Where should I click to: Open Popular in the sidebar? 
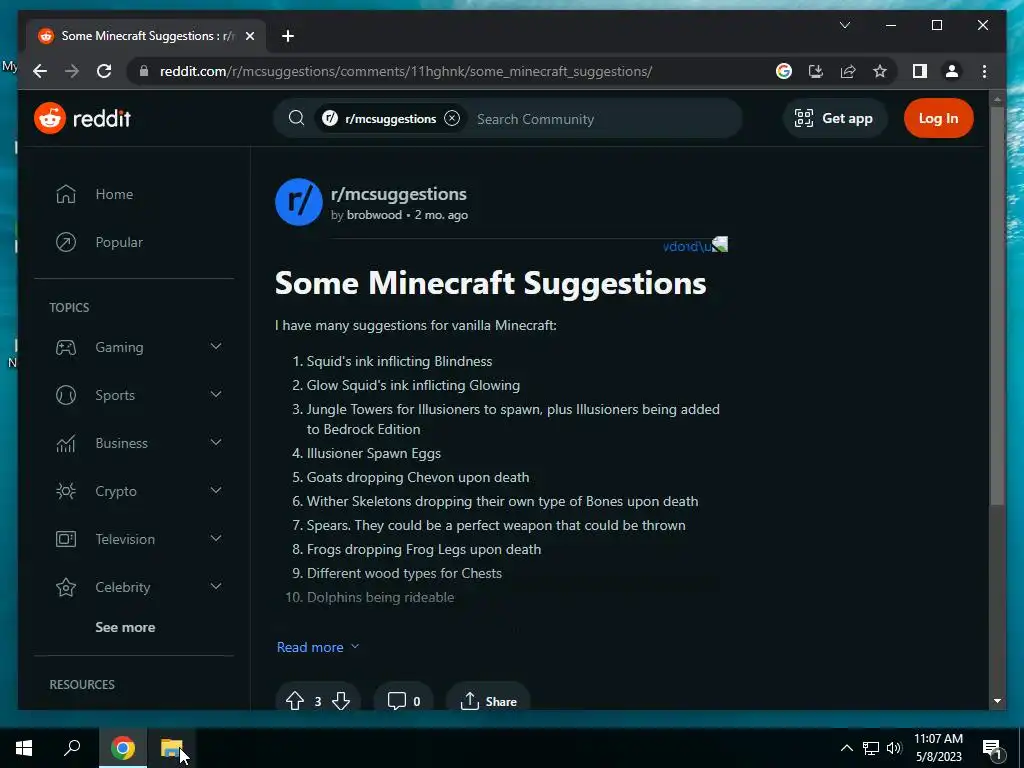(x=119, y=242)
